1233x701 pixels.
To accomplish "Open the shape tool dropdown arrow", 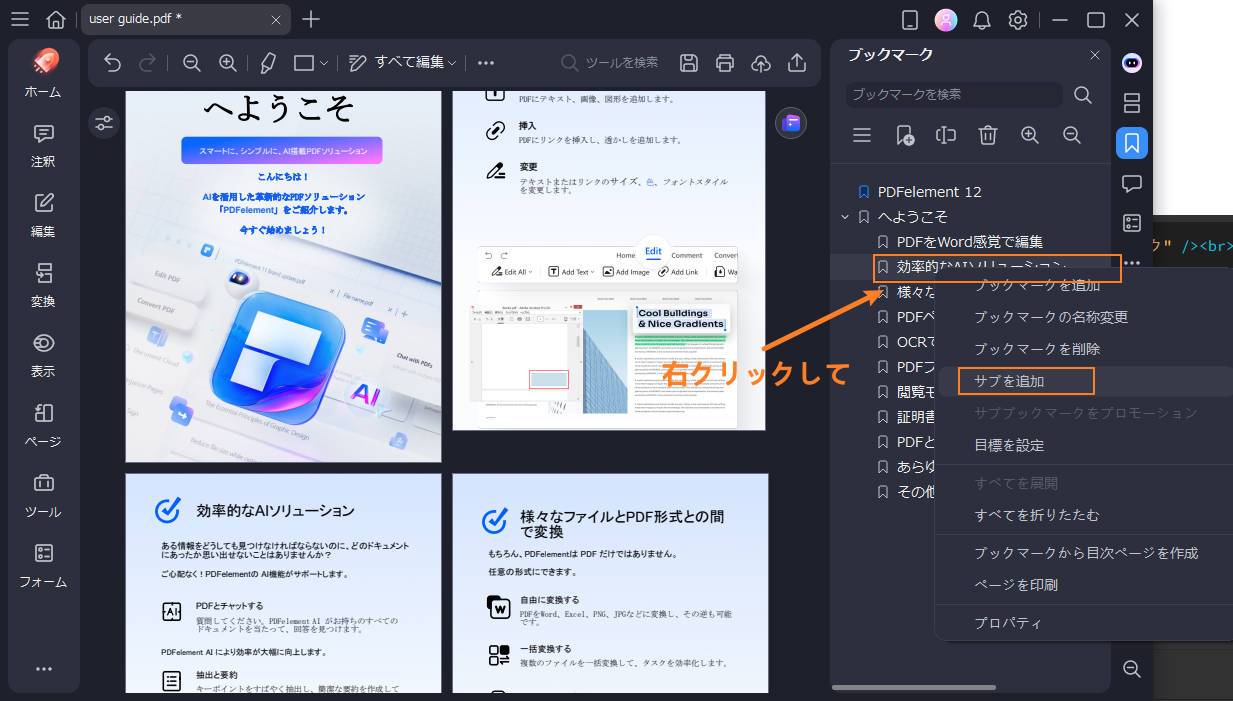I will coord(326,62).
